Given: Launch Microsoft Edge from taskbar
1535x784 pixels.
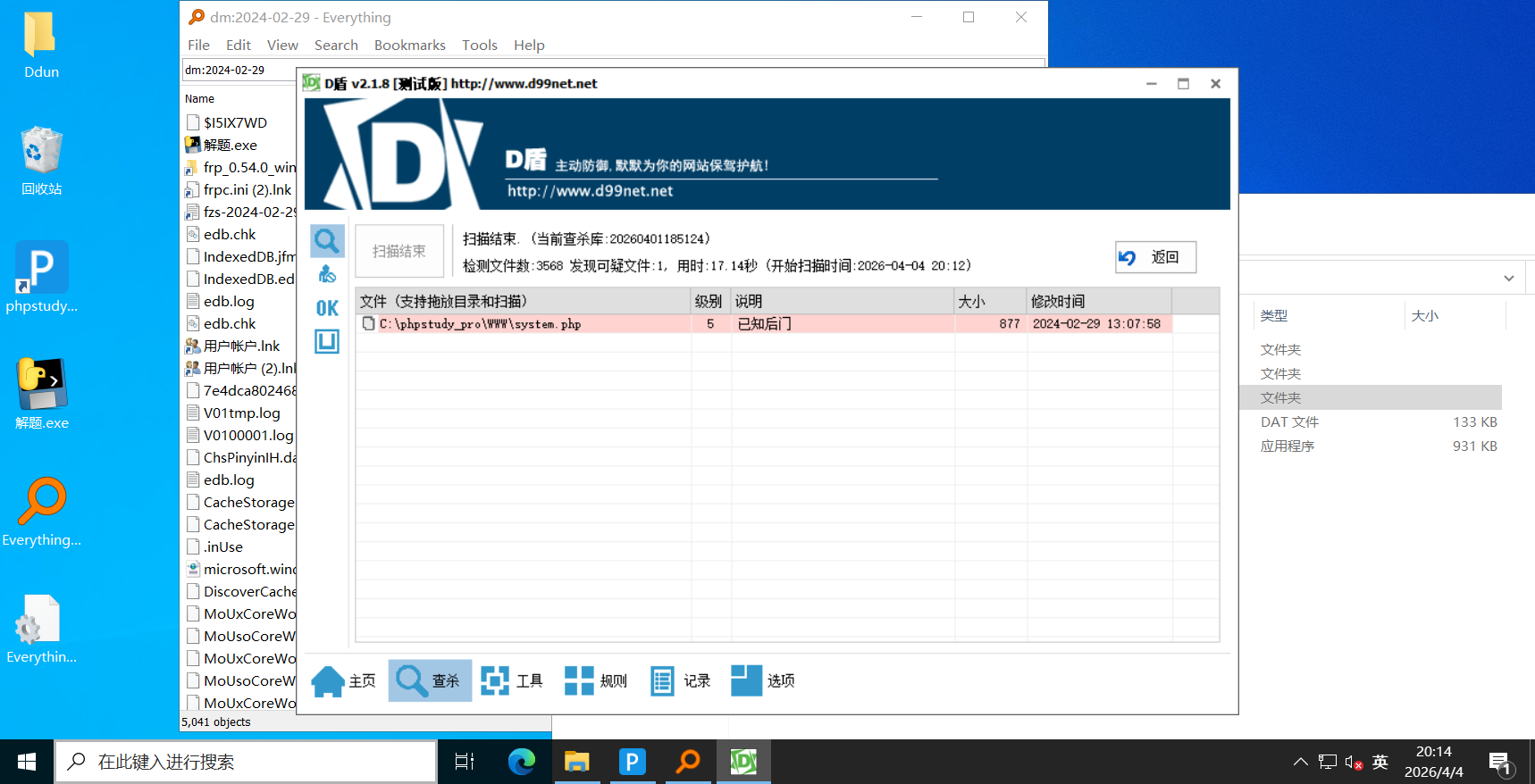Looking at the screenshot, I should click(x=522, y=762).
